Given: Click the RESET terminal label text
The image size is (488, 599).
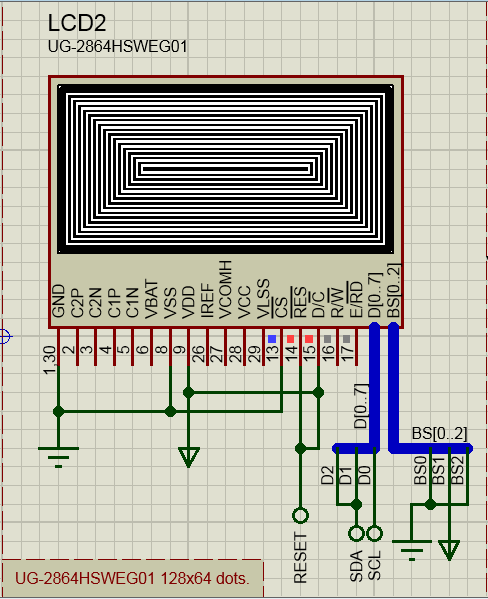Looking at the screenshot, I should click(300, 558).
